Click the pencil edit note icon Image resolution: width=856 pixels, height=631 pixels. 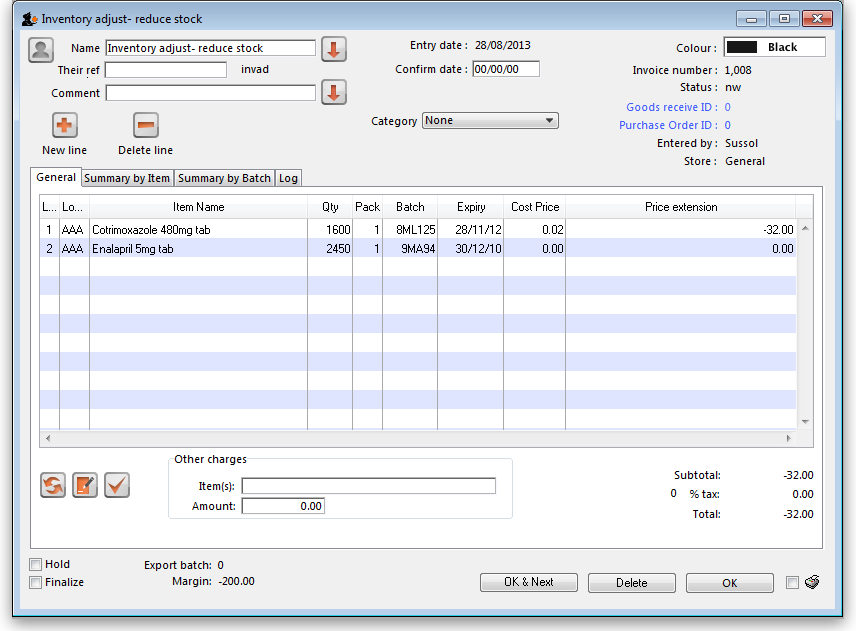click(85, 485)
